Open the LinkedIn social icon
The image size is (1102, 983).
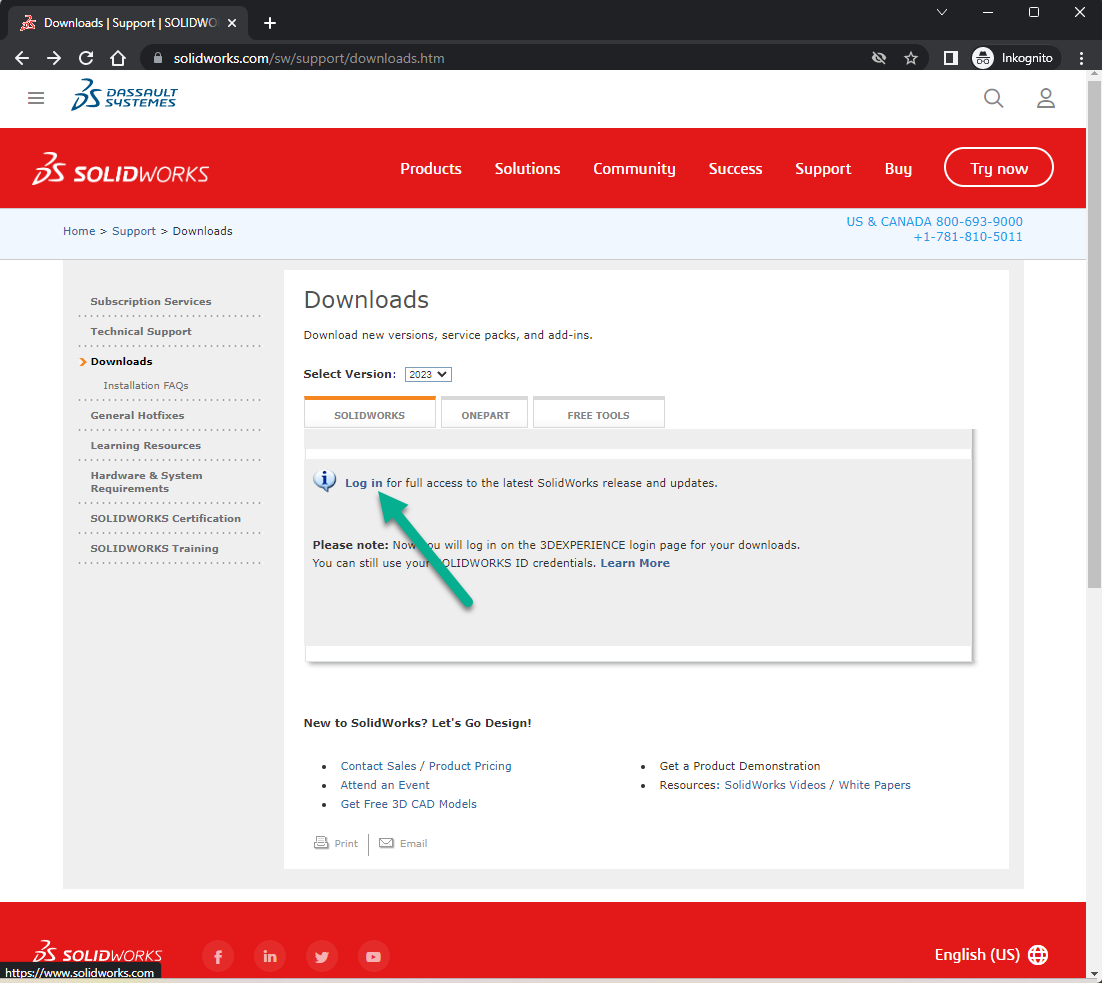[270, 956]
